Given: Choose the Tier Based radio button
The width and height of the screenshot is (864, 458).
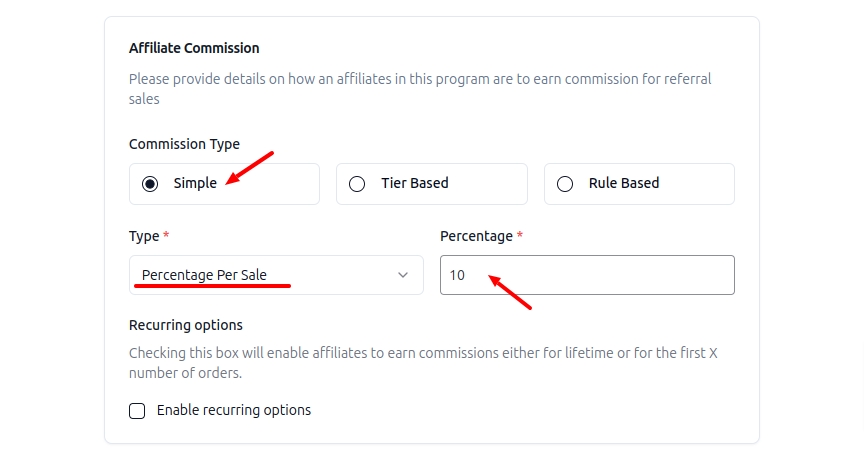Looking at the screenshot, I should (356, 184).
